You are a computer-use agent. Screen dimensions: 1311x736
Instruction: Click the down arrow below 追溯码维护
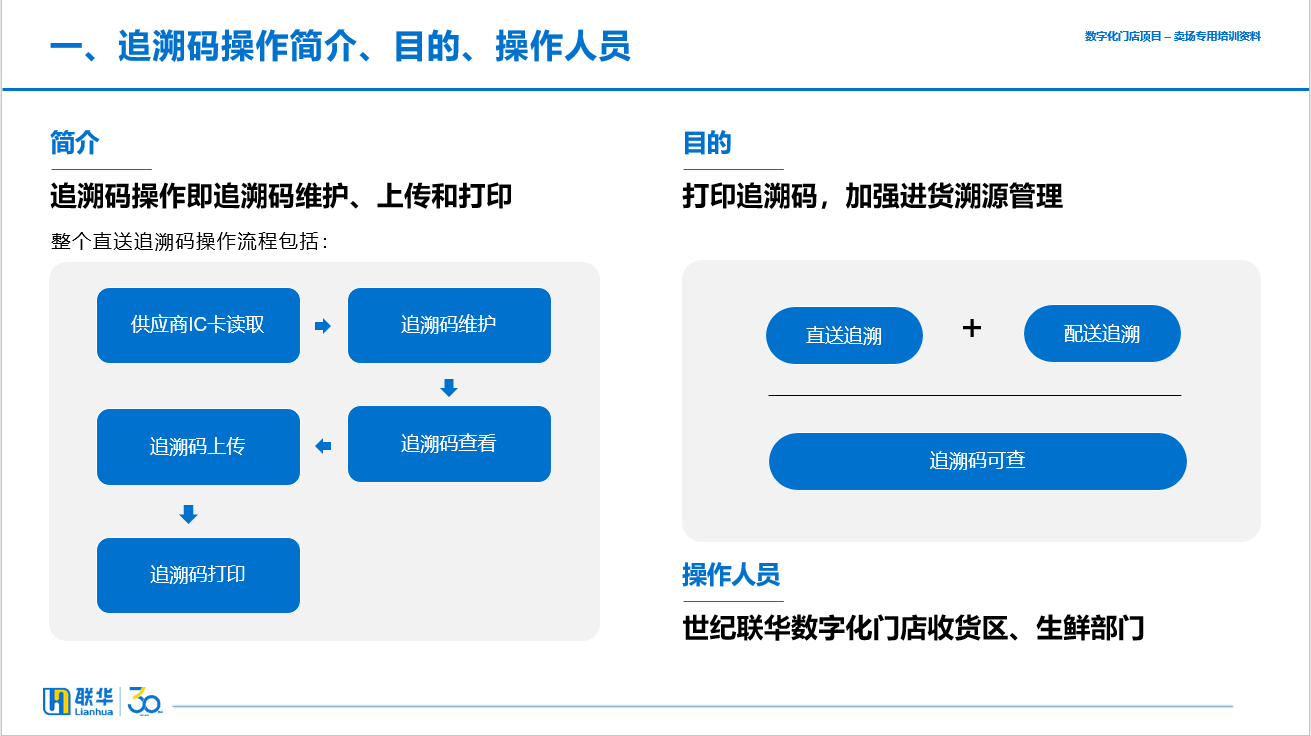point(449,387)
